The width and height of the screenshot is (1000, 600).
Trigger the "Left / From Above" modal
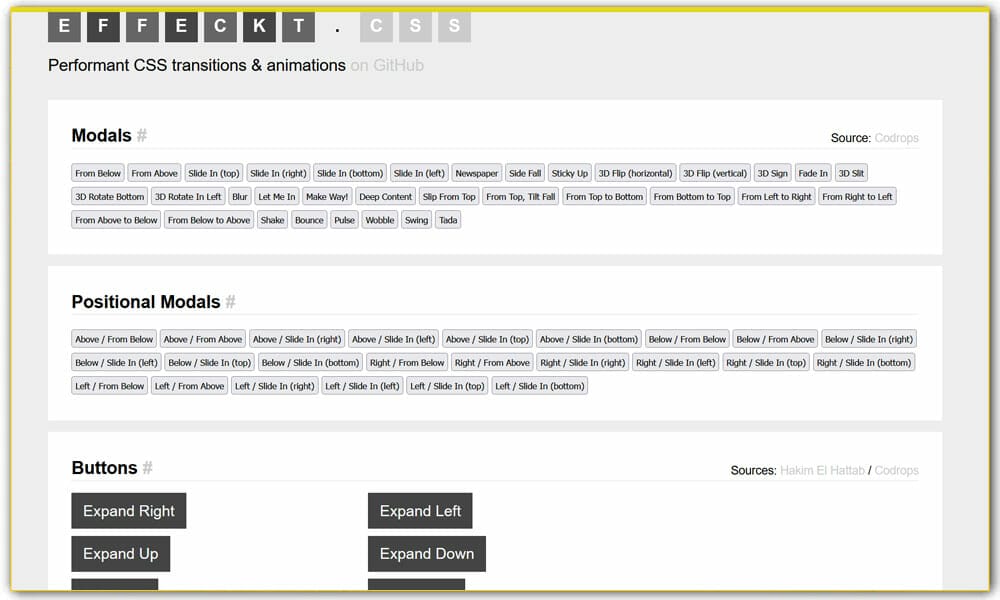point(189,386)
